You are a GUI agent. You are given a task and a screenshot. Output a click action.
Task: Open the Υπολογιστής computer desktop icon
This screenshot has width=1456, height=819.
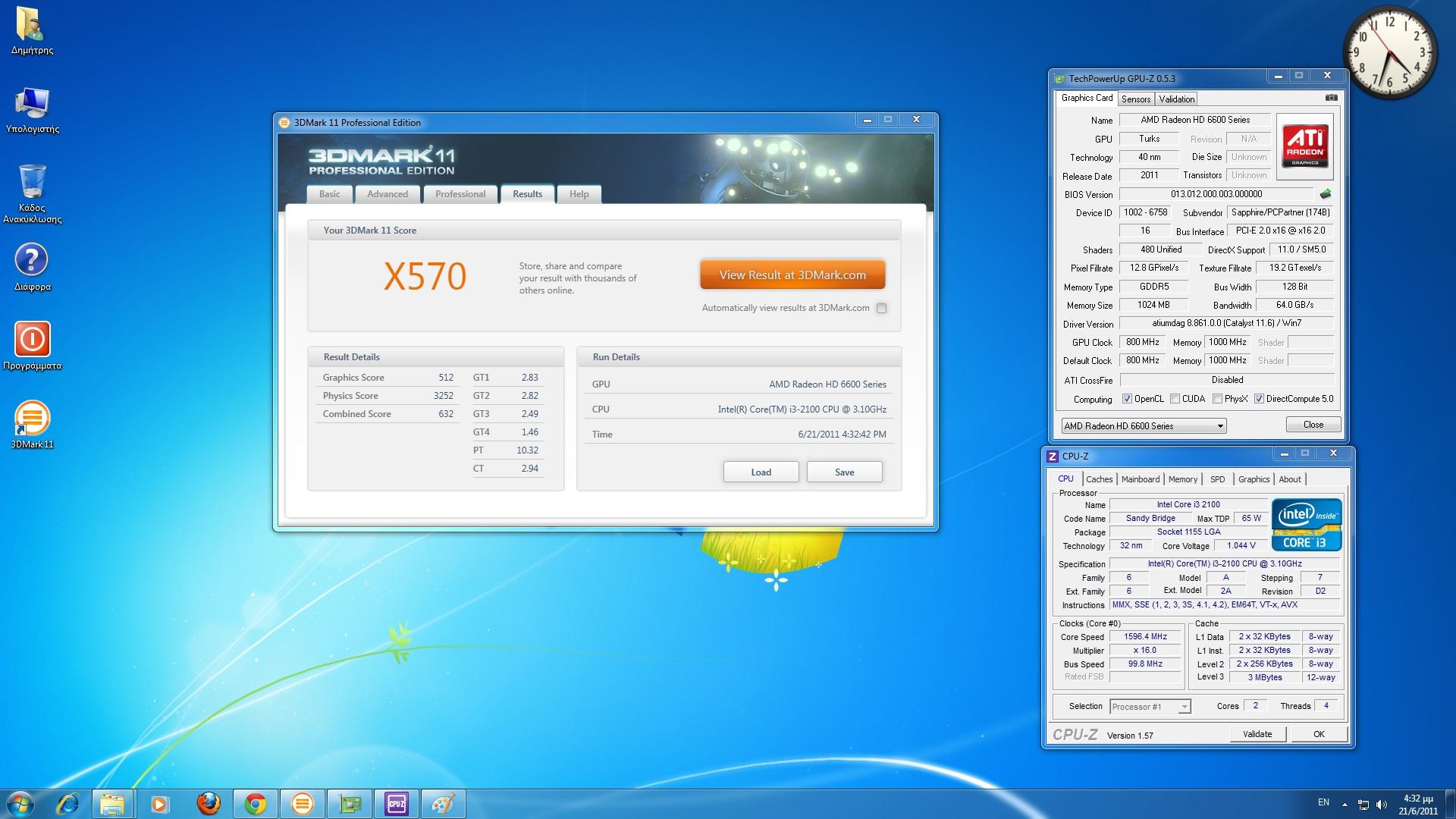coord(32,110)
